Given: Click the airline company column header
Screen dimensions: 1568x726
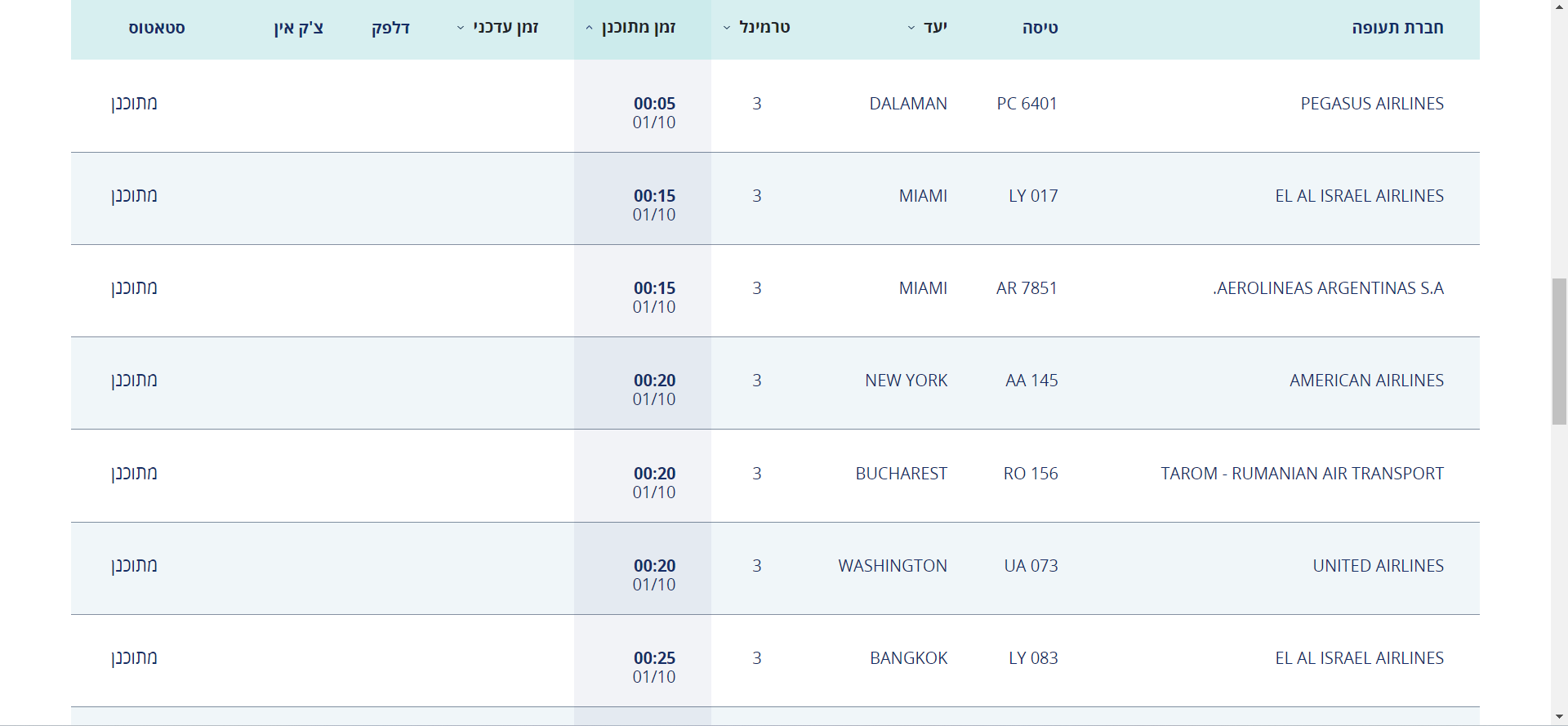Looking at the screenshot, I should [x=1396, y=28].
